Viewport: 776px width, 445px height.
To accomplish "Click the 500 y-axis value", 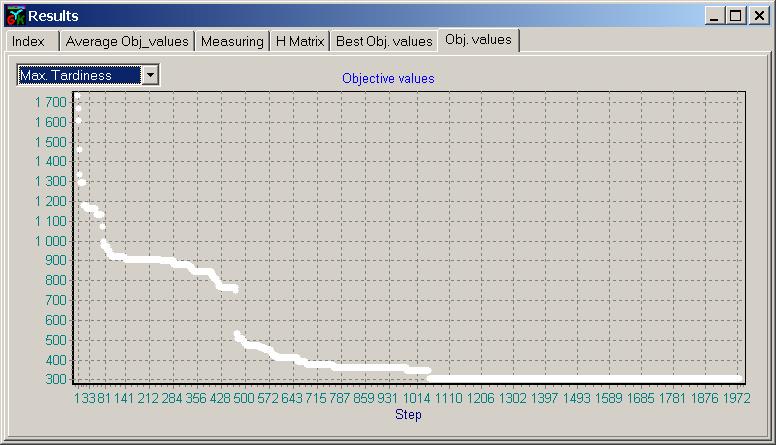I will point(56,340).
